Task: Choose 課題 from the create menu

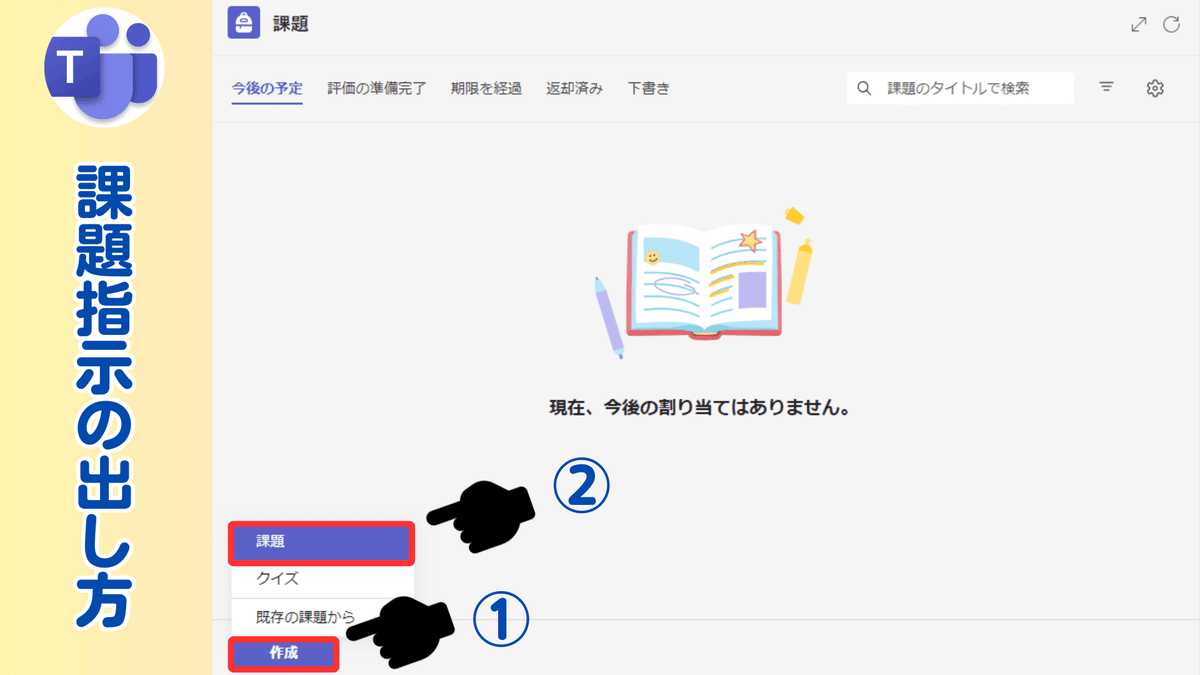Action: tap(322, 542)
